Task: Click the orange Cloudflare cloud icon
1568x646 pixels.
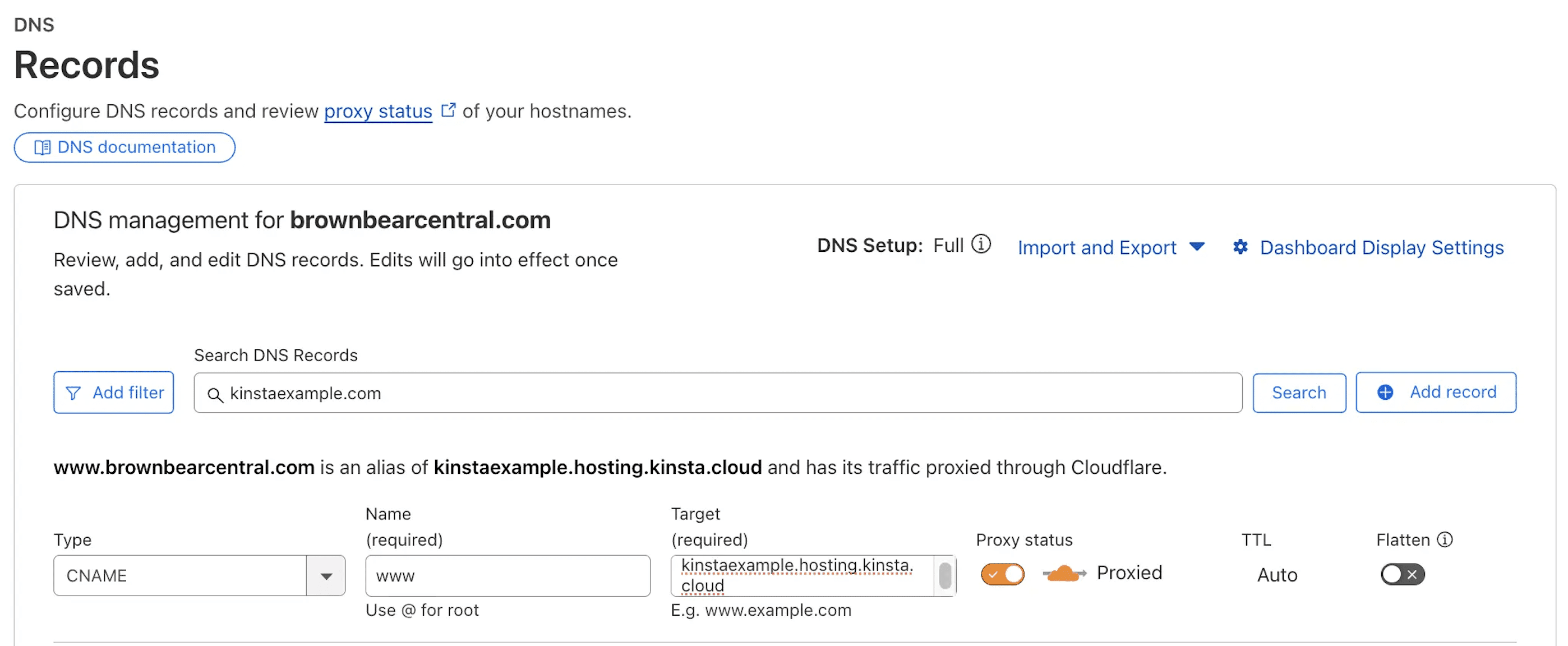Action: coord(1064,573)
